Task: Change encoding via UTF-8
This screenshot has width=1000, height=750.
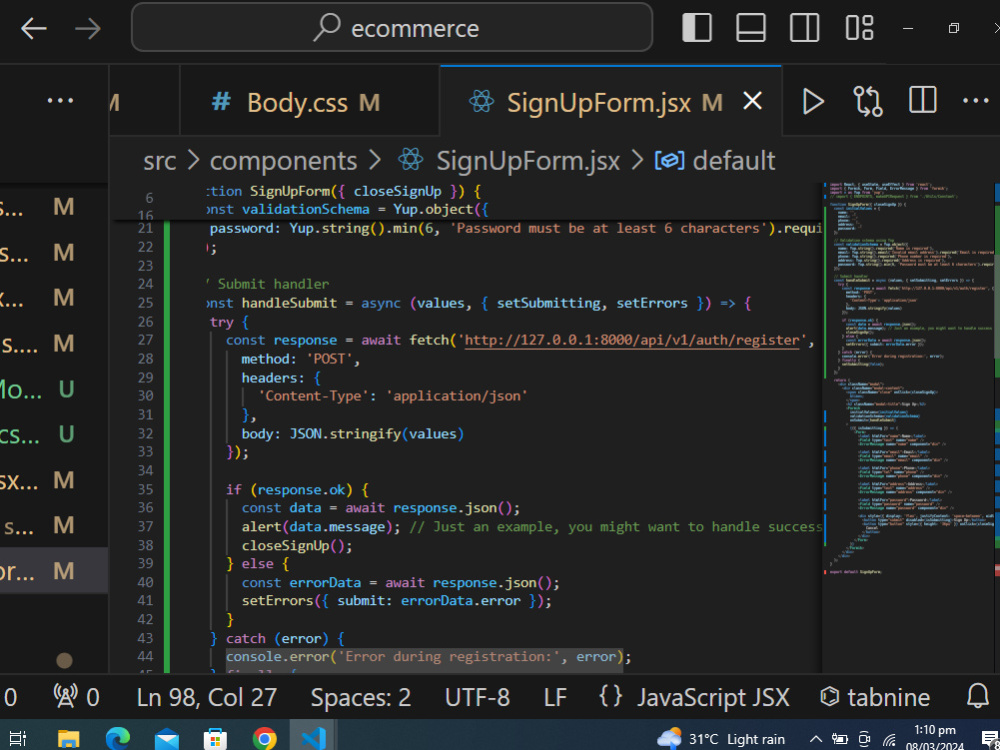Action: pos(477,697)
